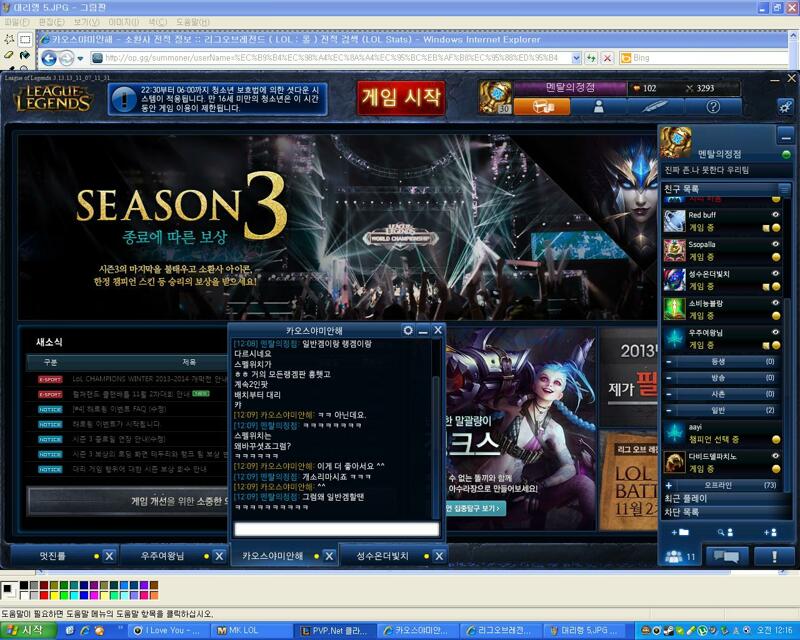Viewport: 800px width, 640px height.
Task: Open the summoner profile icon tab
Action: coord(599,106)
